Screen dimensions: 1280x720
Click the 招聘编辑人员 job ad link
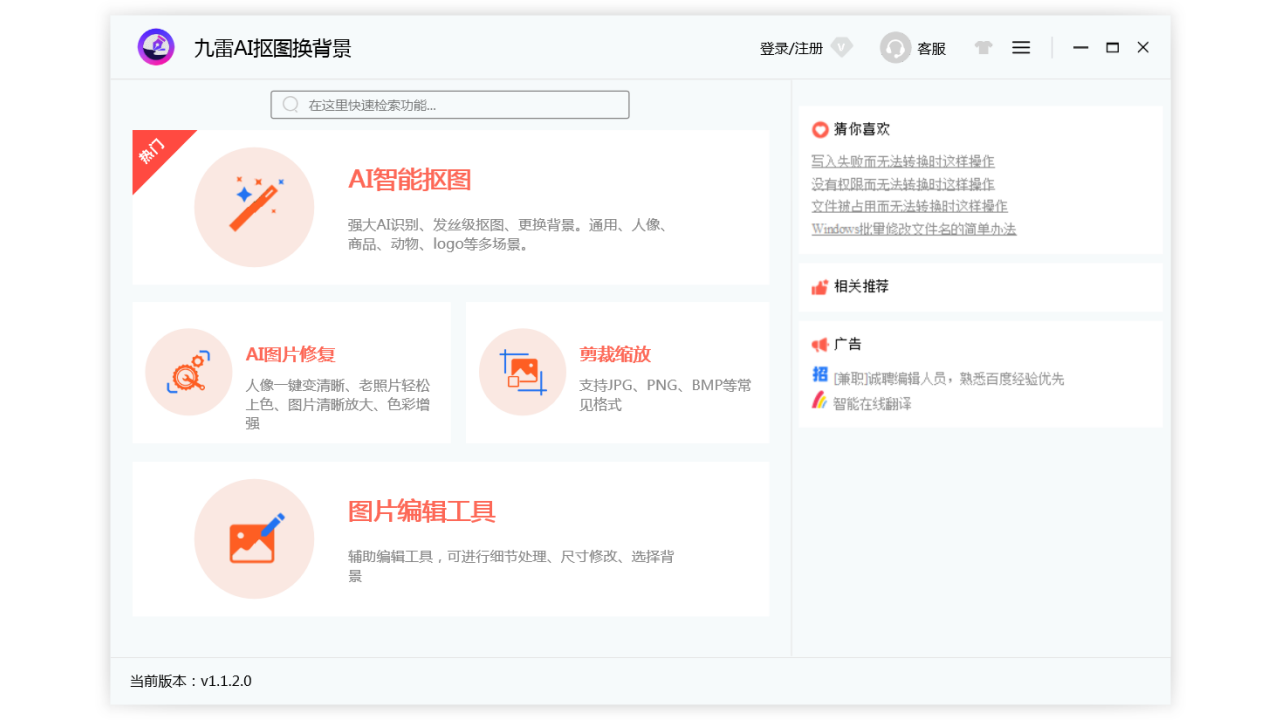948,378
